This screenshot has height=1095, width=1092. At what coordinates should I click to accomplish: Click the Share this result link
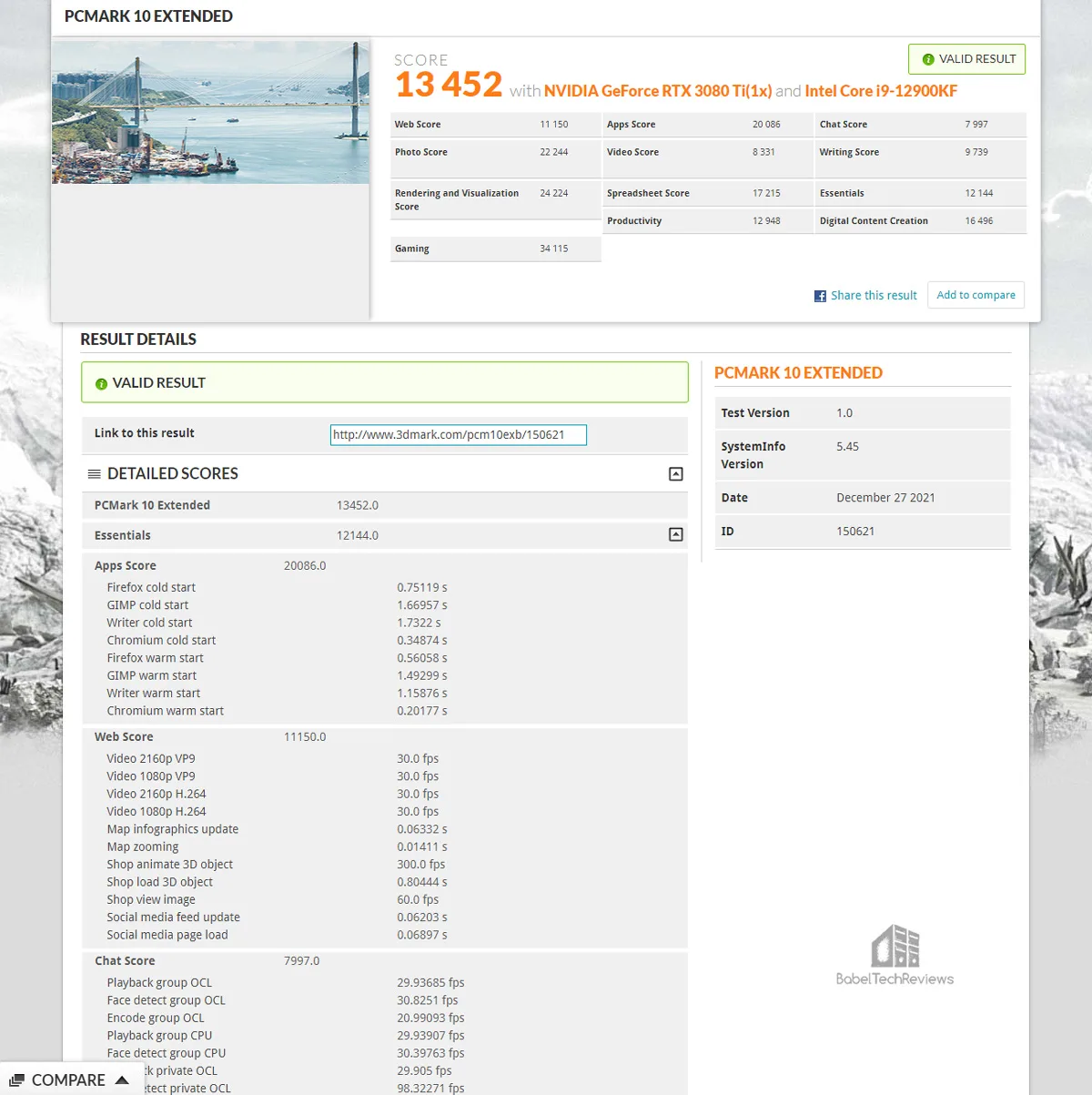874,296
